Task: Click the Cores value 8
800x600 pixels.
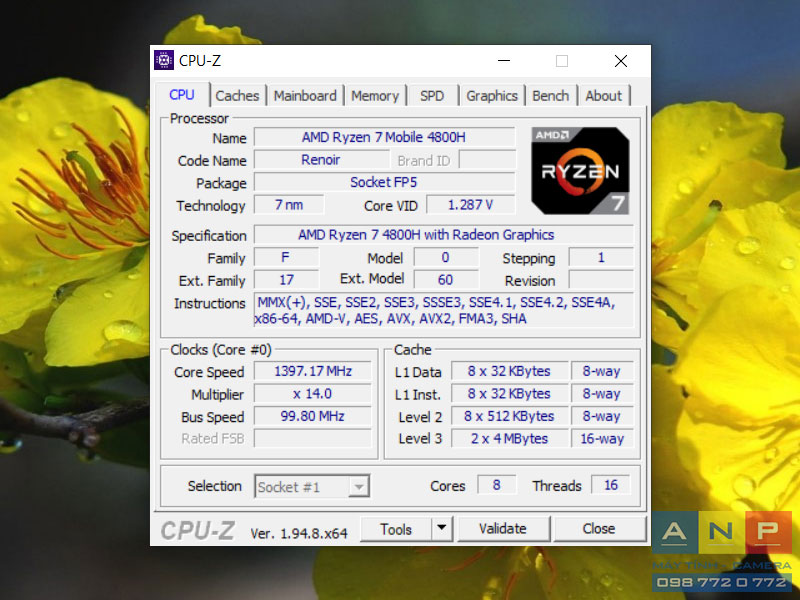Action: coord(496,485)
